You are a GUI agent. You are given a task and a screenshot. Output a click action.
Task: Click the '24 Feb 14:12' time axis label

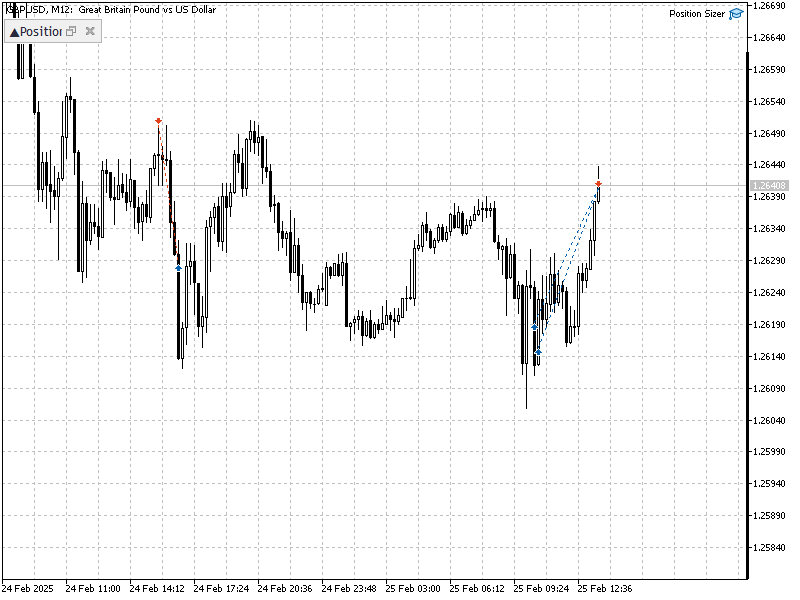point(157,588)
